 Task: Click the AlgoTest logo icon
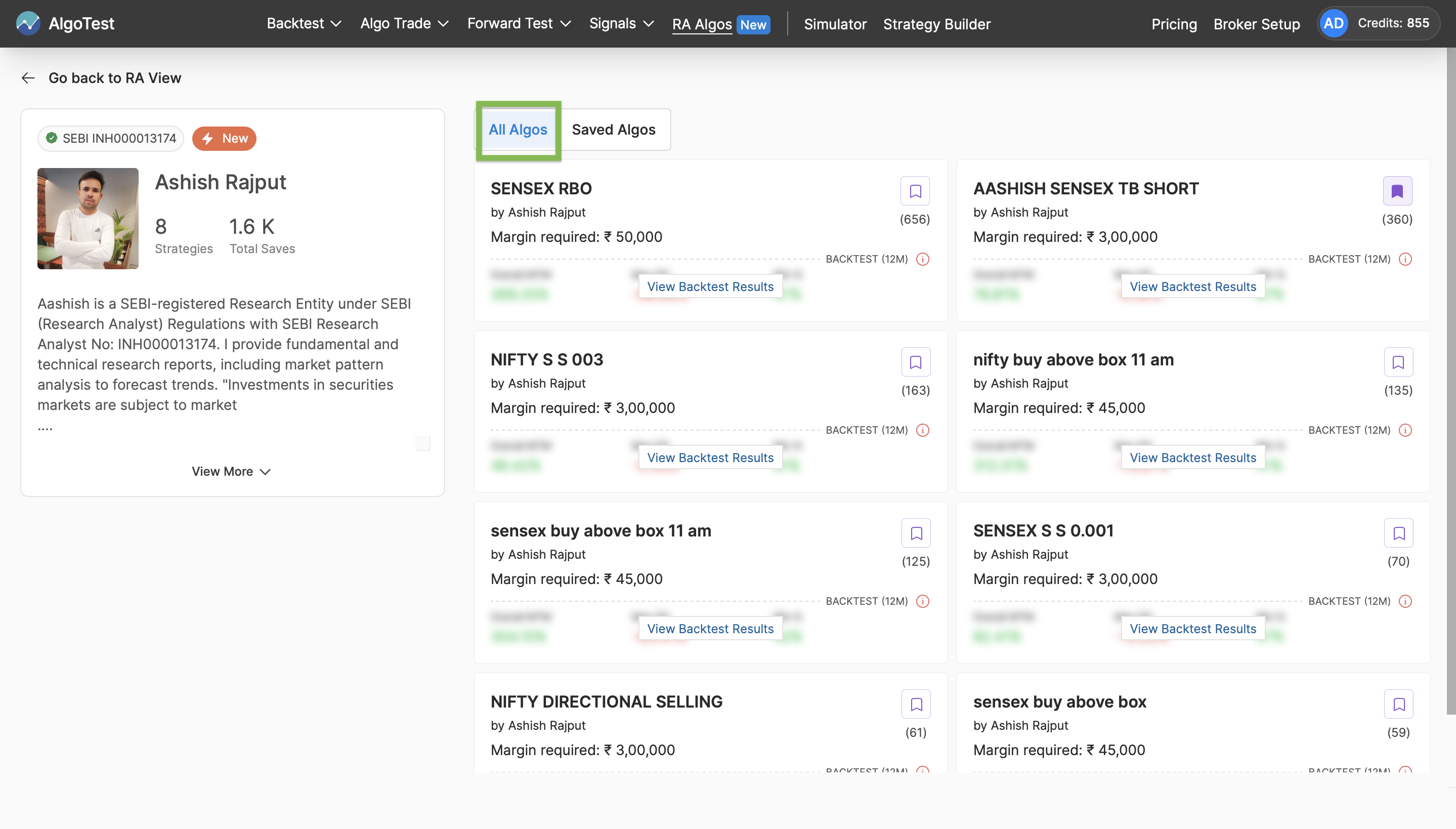pos(28,23)
